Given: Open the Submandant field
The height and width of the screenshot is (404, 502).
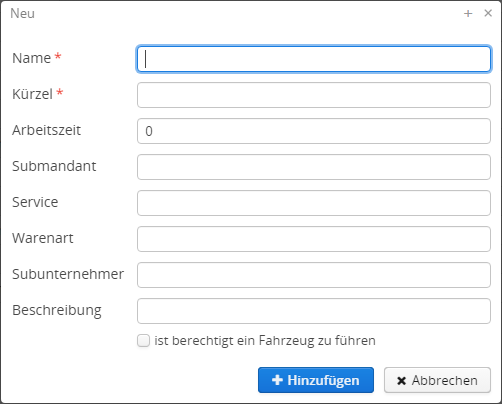Looking at the screenshot, I should 314,167.
